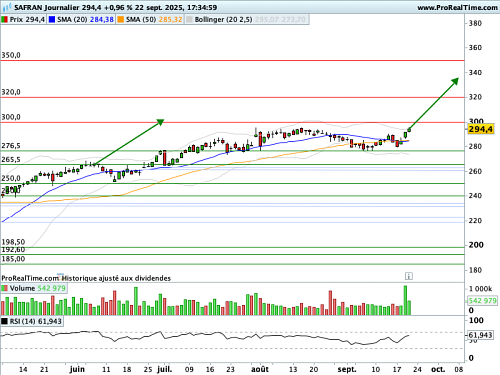The width and height of the screenshot is (500, 375).
Task: Click the tallest green volume bar in September
Action: point(405,300)
